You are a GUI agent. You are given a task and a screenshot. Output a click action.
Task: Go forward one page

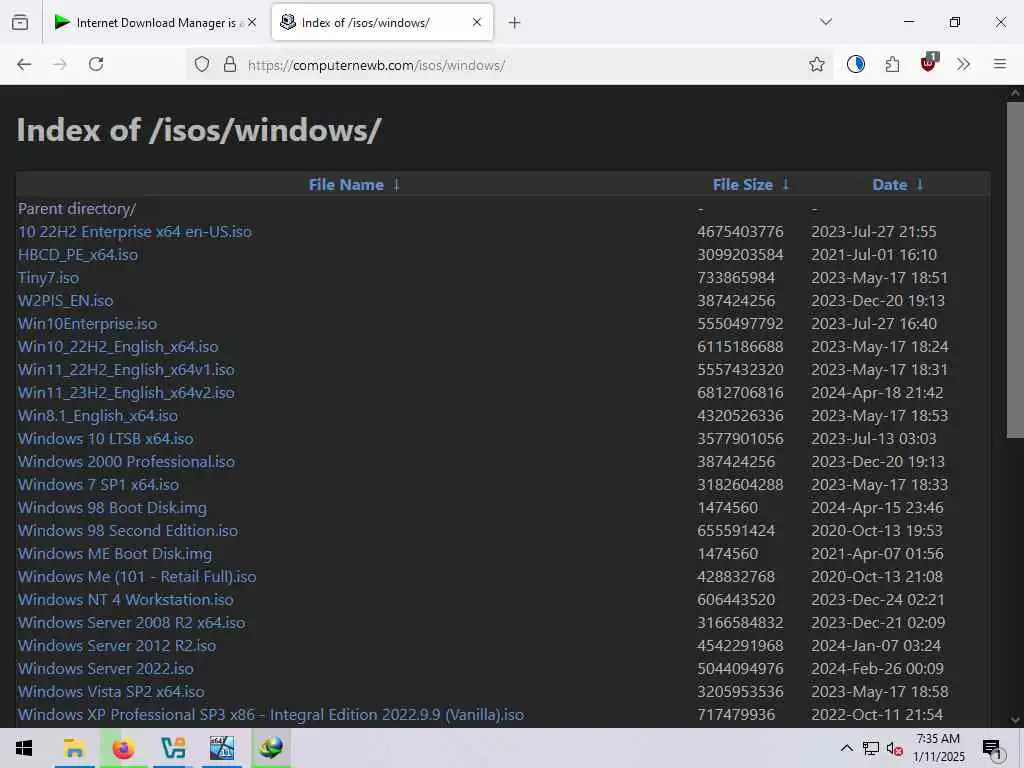tap(60, 64)
